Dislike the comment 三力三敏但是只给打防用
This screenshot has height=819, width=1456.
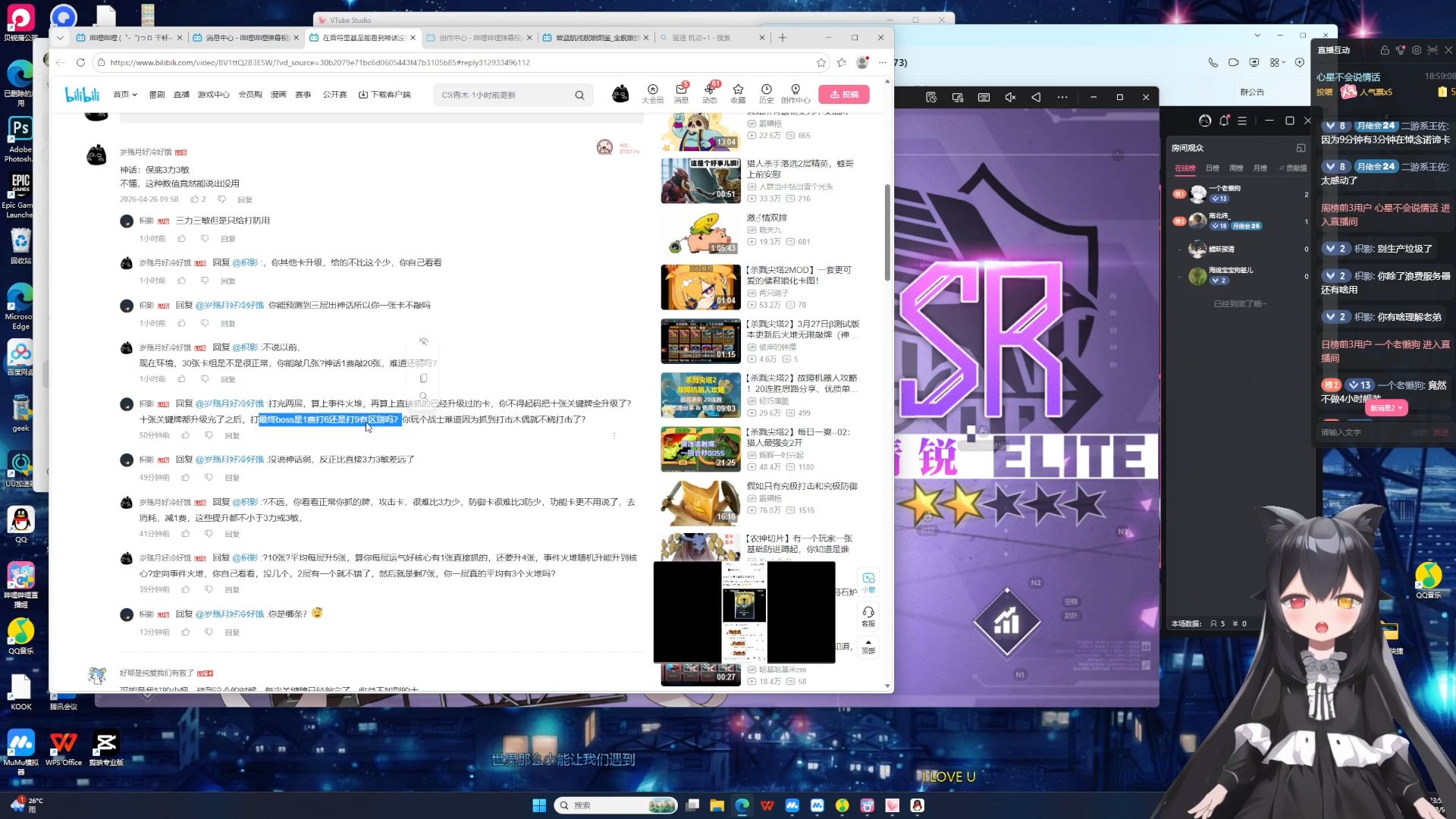coord(204,239)
